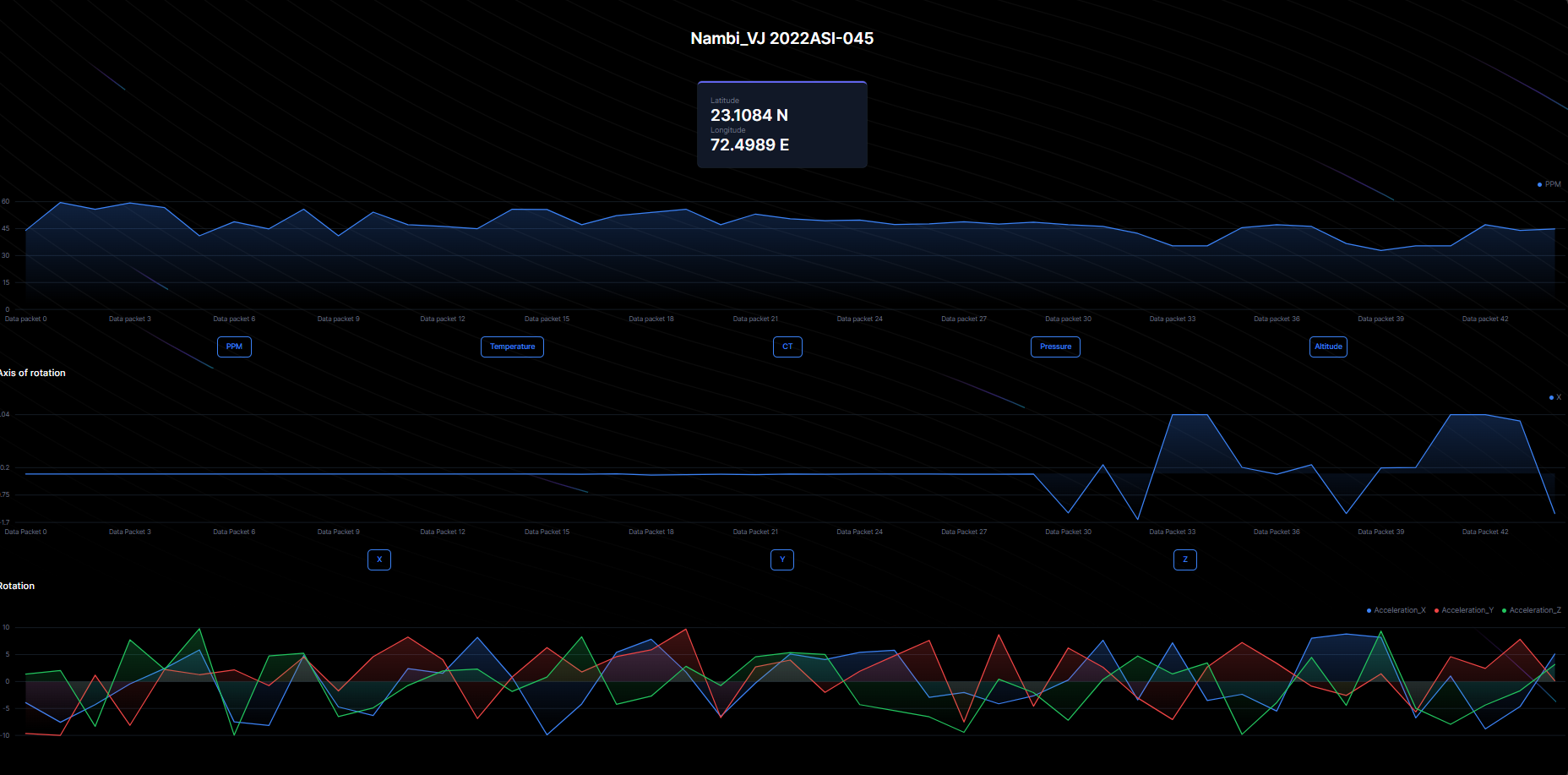Show Pressure readings in the chart
This screenshot has height=775, width=1568.
pyautogui.click(x=1055, y=347)
